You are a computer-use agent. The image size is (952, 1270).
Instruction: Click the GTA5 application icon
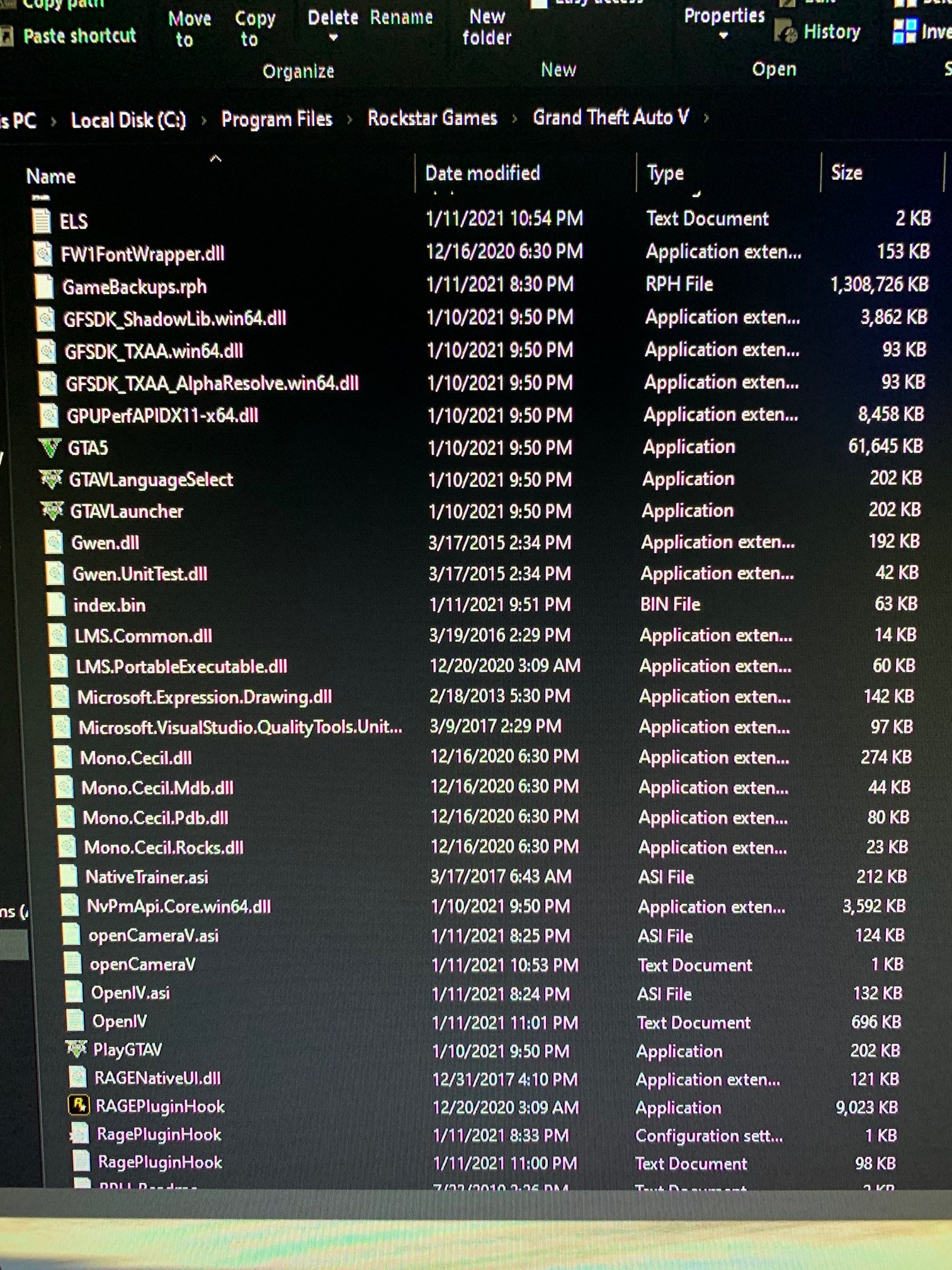point(50,447)
